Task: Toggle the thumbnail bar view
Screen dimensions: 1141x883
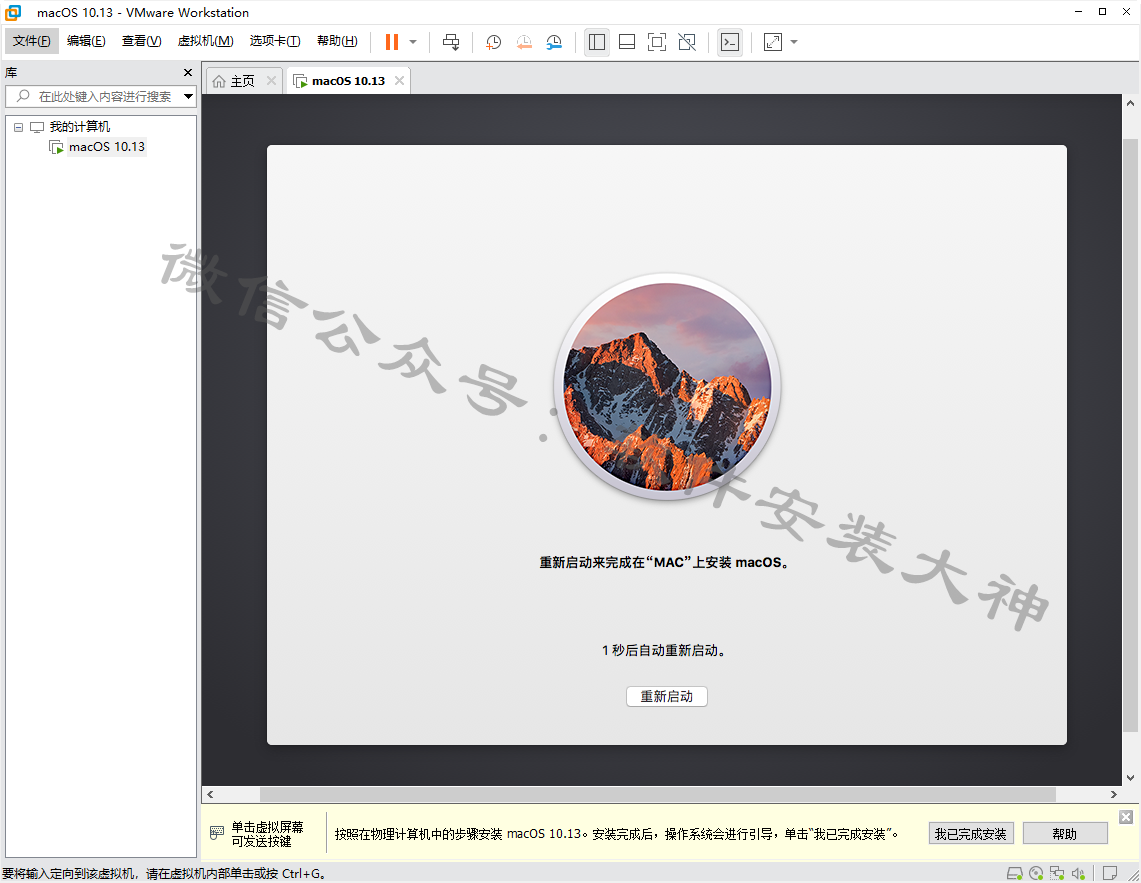Action: click(x=627, y=42)
